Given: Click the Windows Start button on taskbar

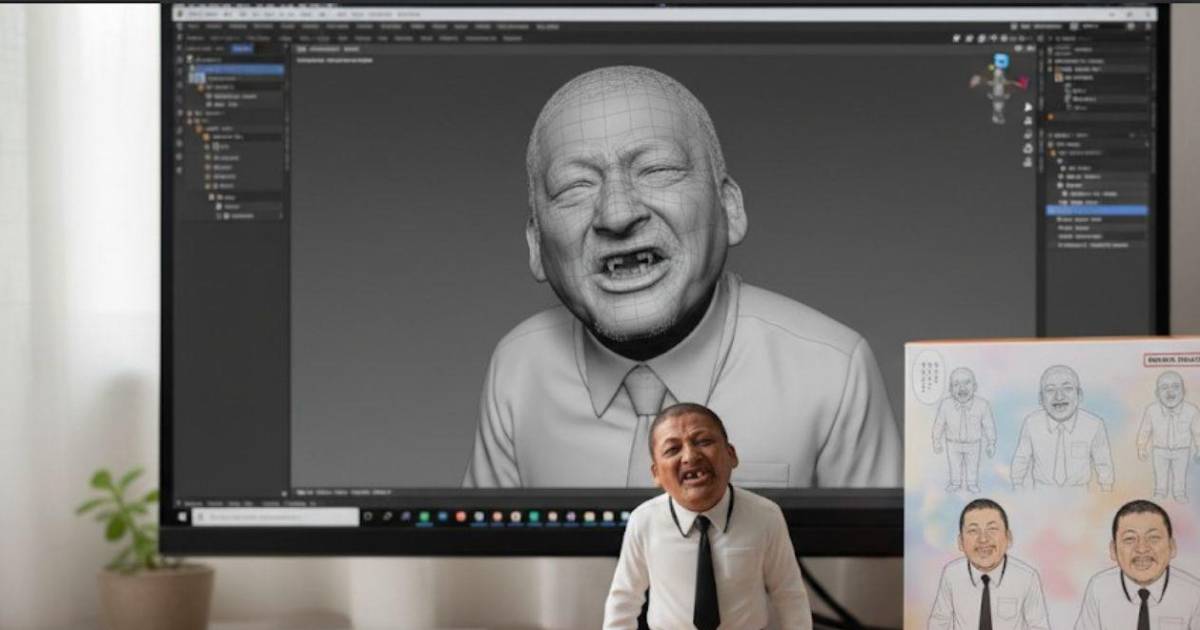Looking at the screenshot, I should click(x=182, y=516).
